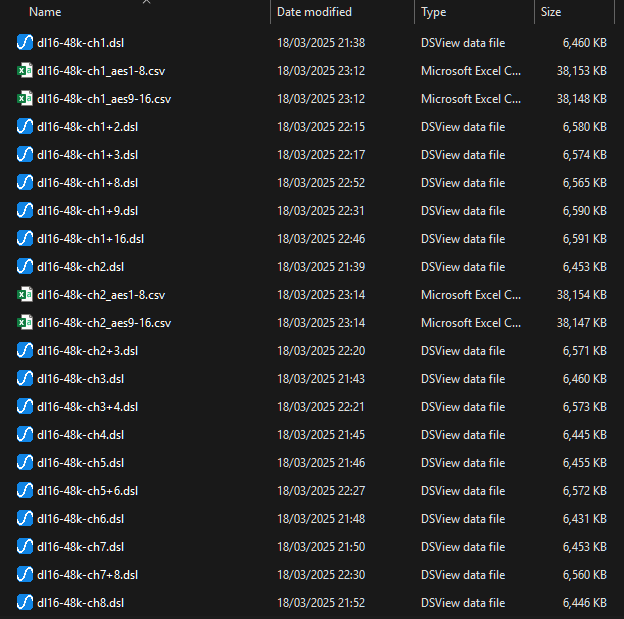Click the DSView icon for dl16-48k-ch6.dsl
The width and height of the screenshot is (624, 619).
click(25, 519)
